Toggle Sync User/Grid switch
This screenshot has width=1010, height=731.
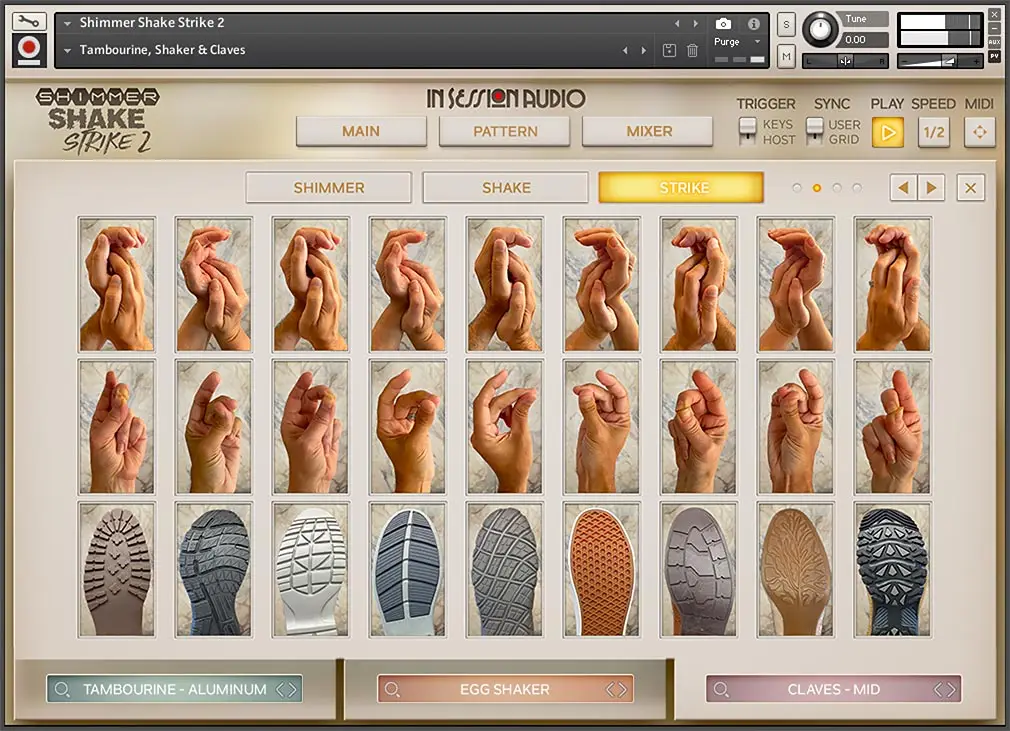pos(815,131)
